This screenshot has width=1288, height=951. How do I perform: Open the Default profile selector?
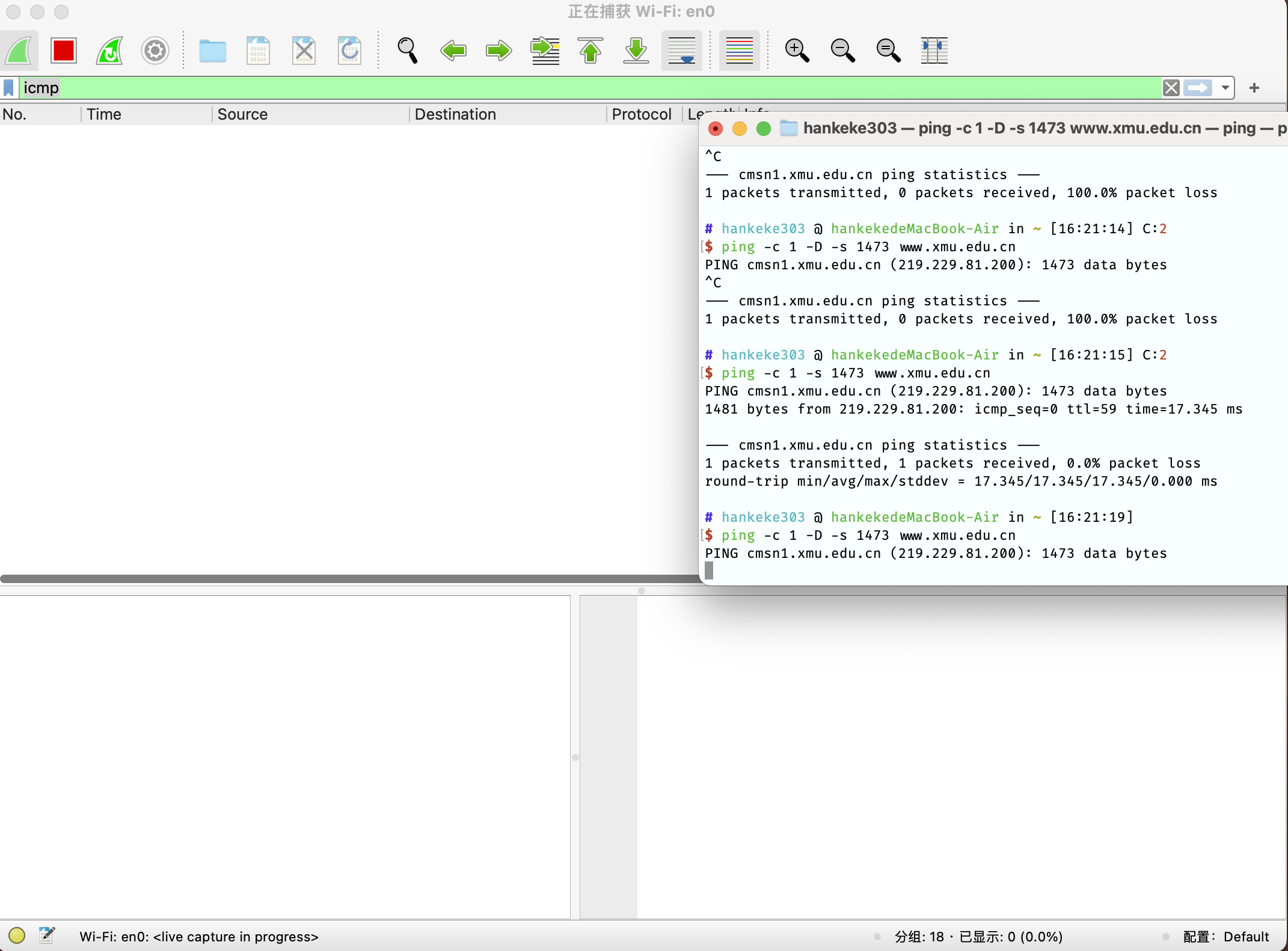point(1225,937)
